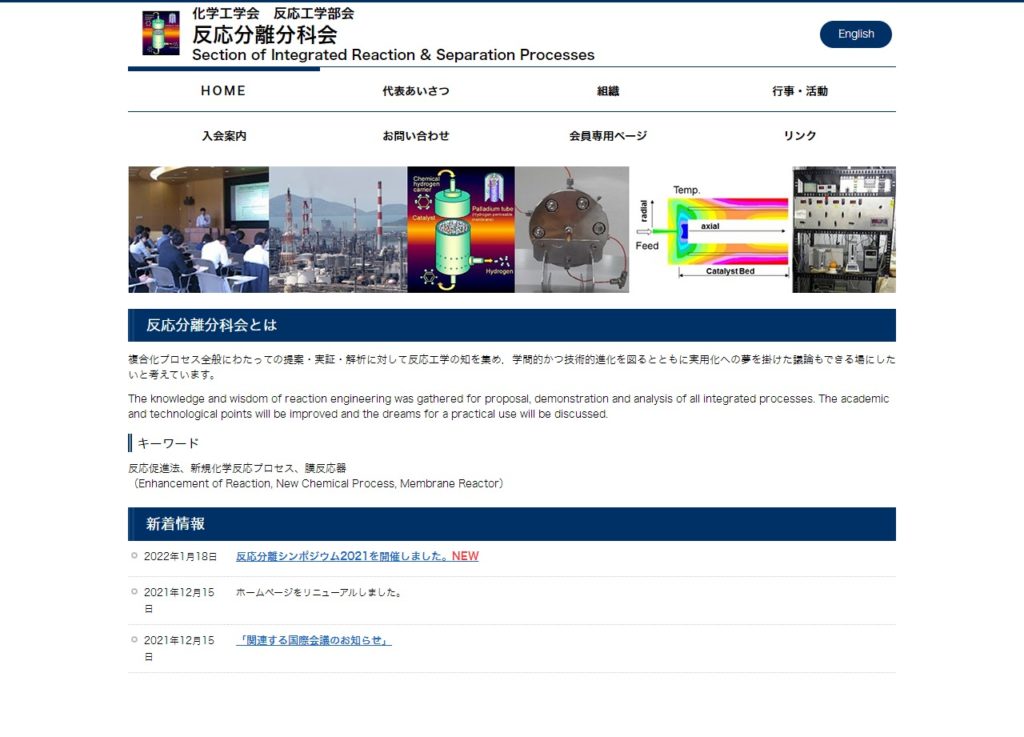The image size is (1024, 737).
Task: Click the キーワード subheading
Action: [168, 443]
